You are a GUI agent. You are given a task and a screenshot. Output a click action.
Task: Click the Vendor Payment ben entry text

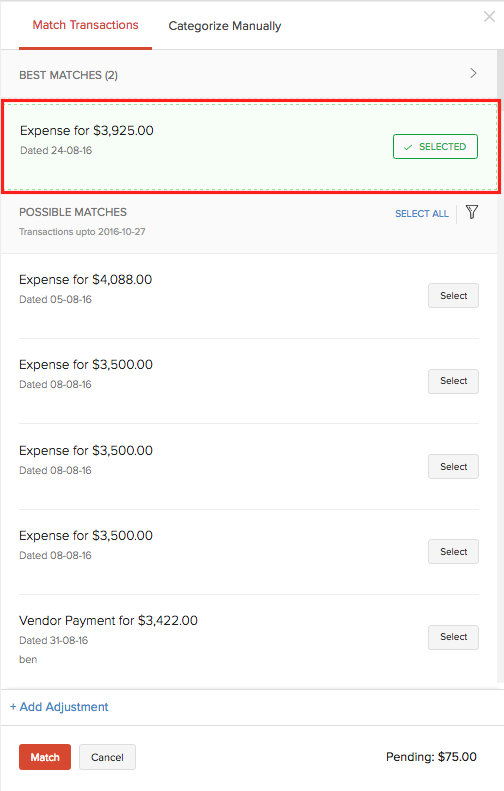28,659
